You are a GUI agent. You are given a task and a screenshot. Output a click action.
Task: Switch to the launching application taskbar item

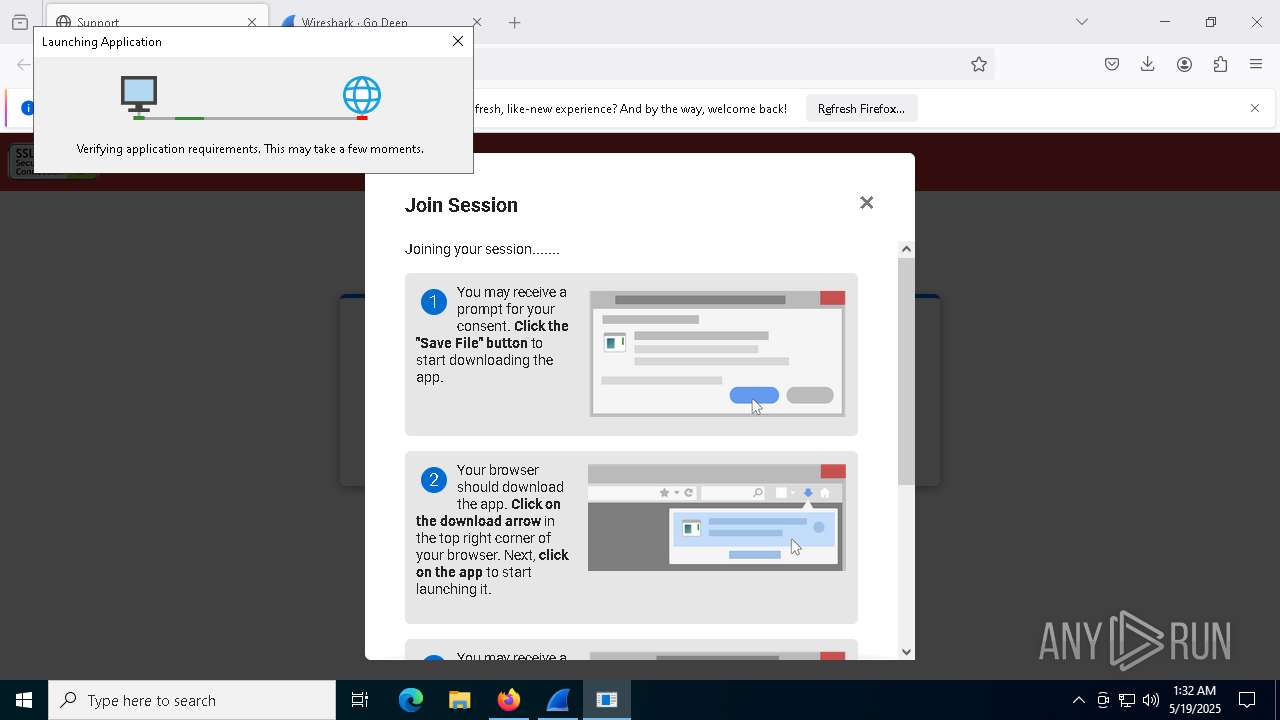607,700
